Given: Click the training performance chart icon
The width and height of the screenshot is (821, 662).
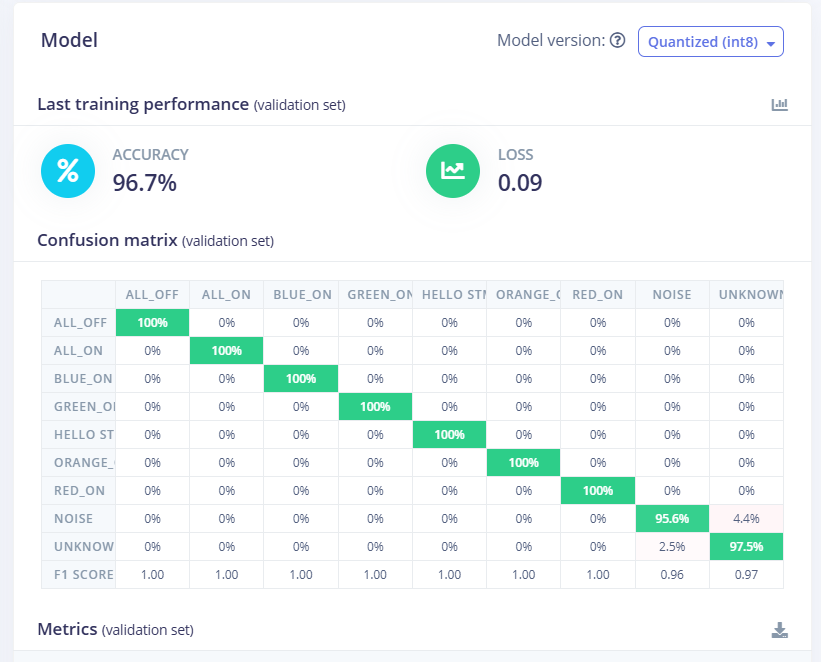Looking at the screenshot, I should 780,105.
